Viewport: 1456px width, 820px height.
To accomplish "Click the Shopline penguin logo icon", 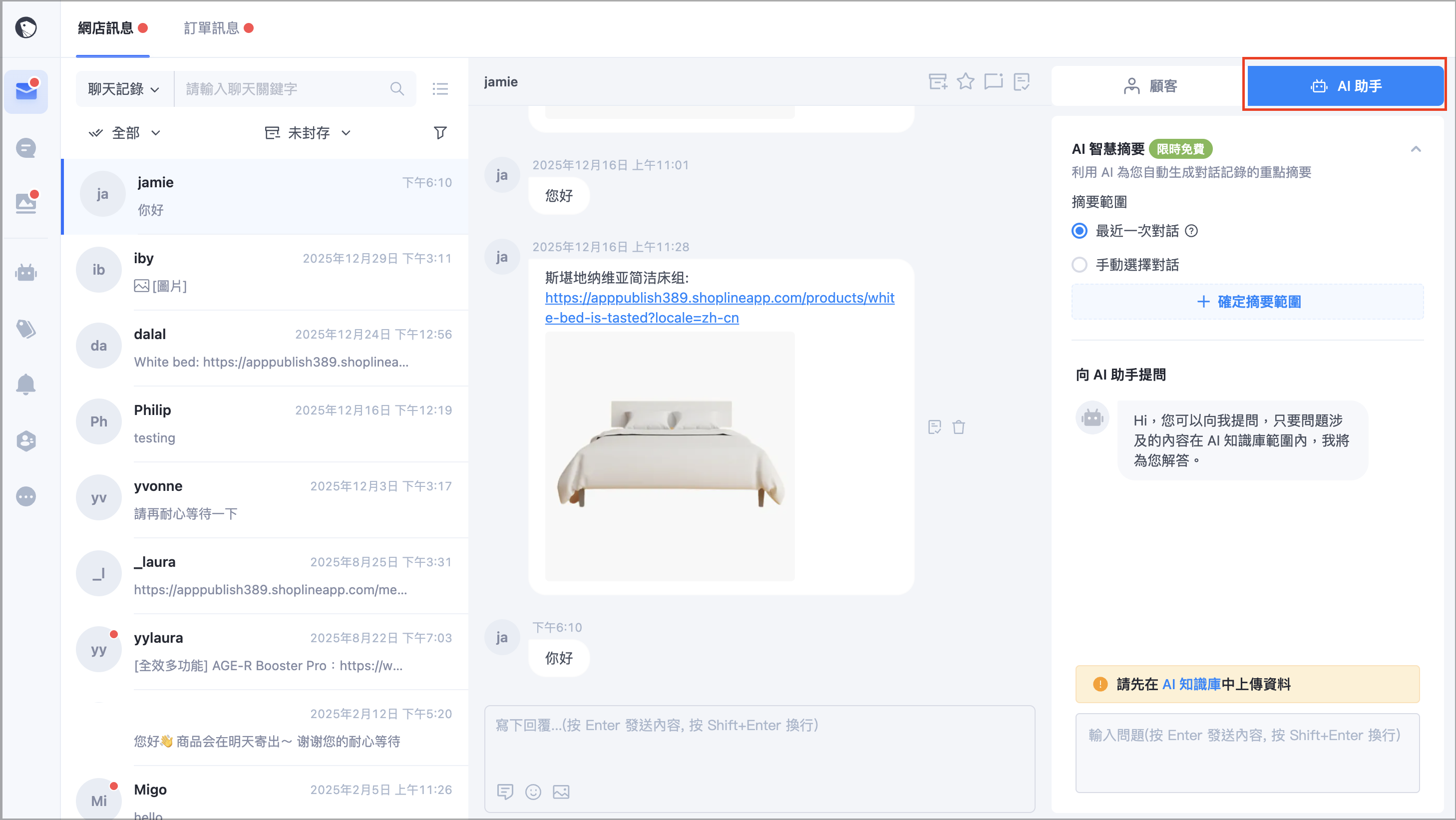I will coord(26,27).
